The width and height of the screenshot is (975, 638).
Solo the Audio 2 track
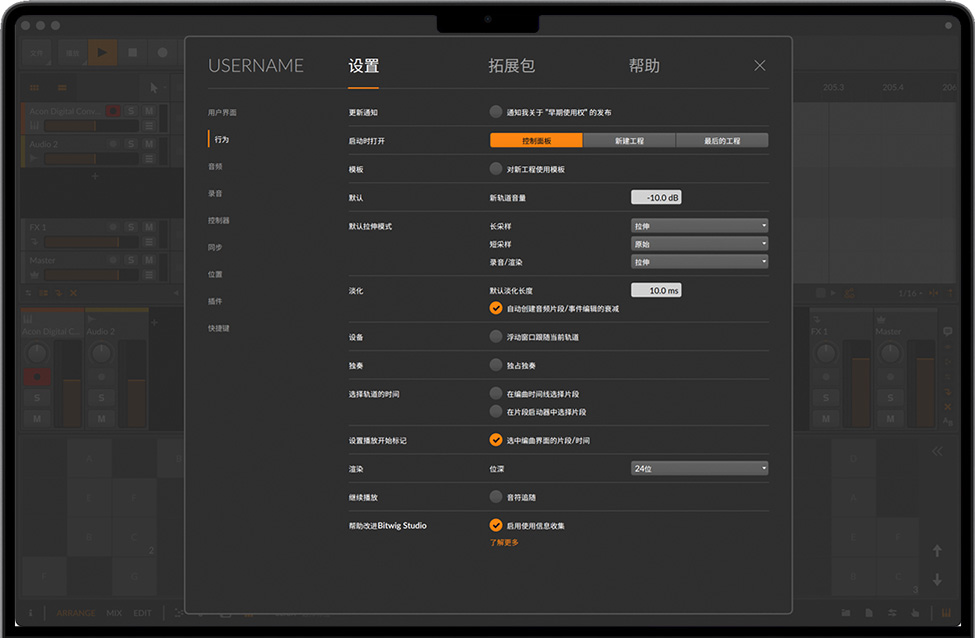coord(131,144)
